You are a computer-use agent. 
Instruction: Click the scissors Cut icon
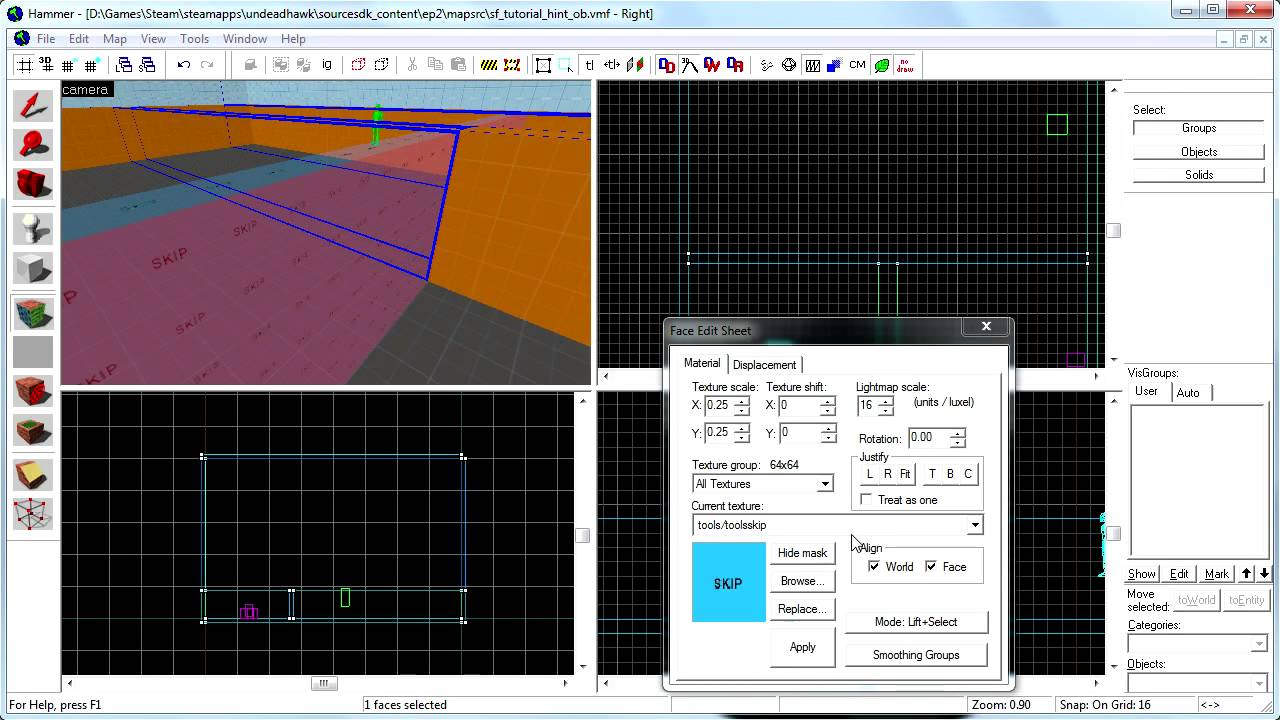[412, 65]
